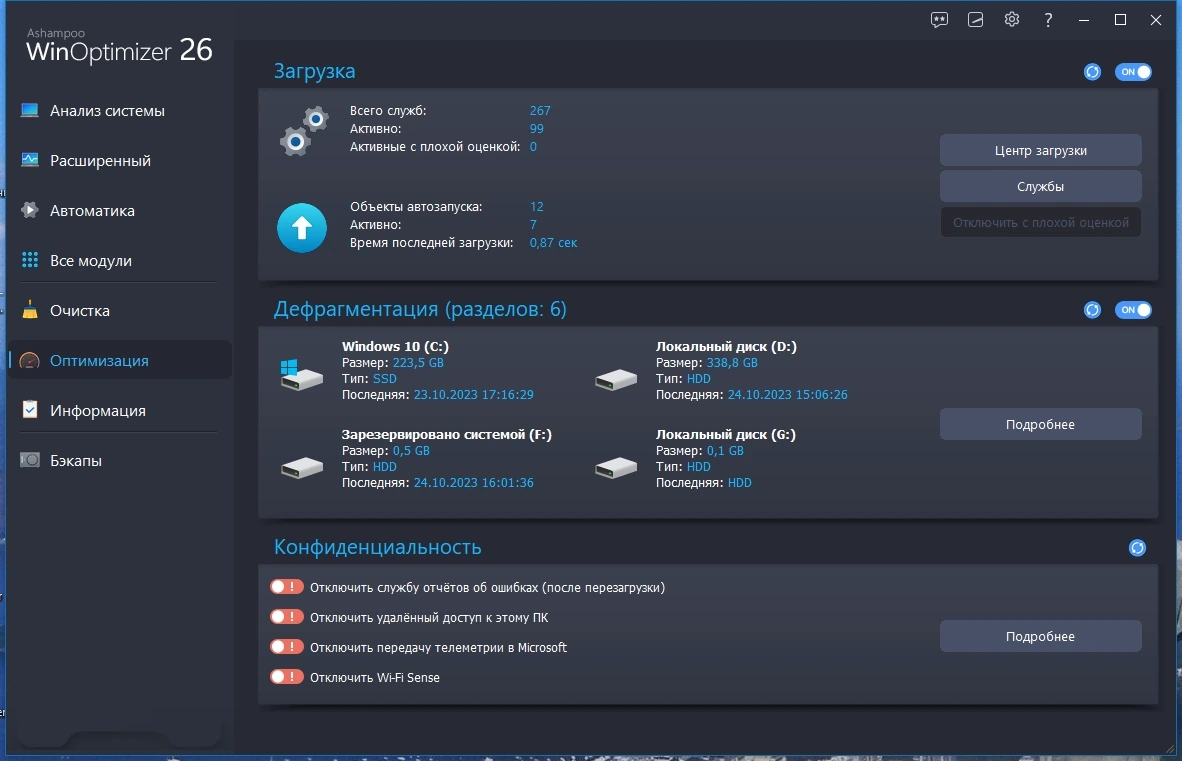Open Анализ системы section

pyautogui.click(x=119, y=111)
